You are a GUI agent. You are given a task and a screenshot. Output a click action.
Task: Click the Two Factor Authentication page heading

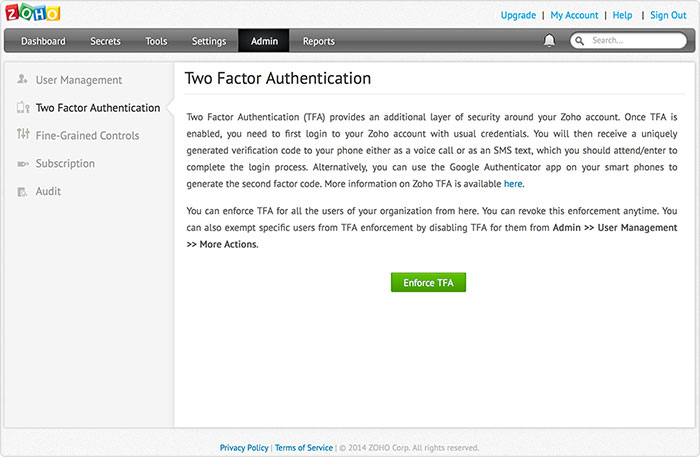278,79
